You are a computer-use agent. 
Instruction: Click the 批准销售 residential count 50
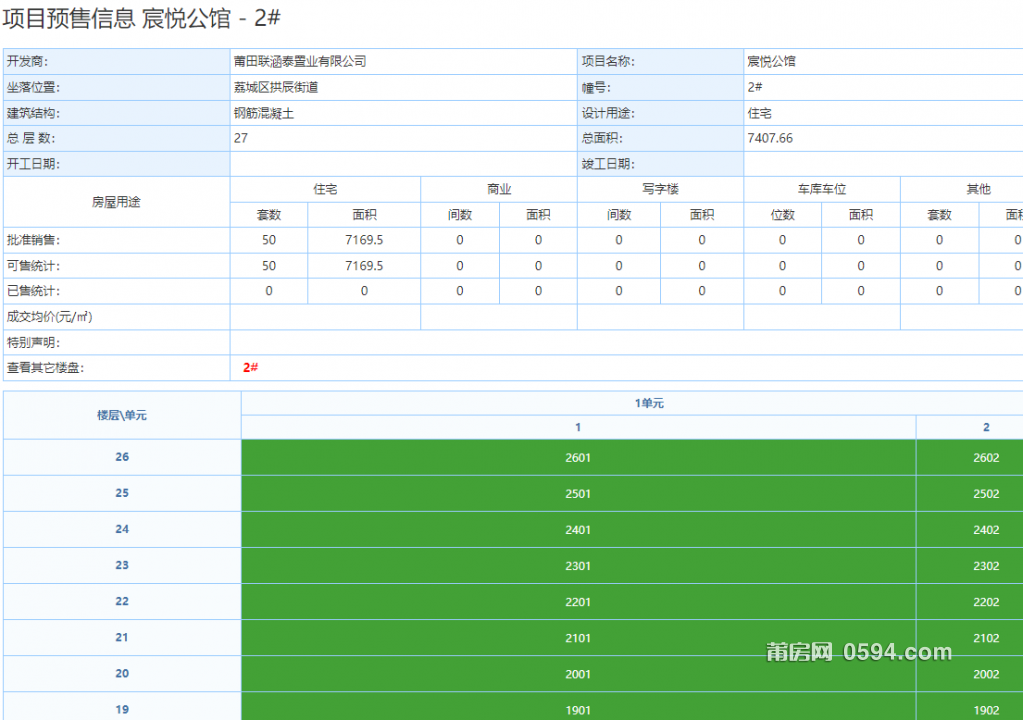pyautogui.click(x=269, y=240)
